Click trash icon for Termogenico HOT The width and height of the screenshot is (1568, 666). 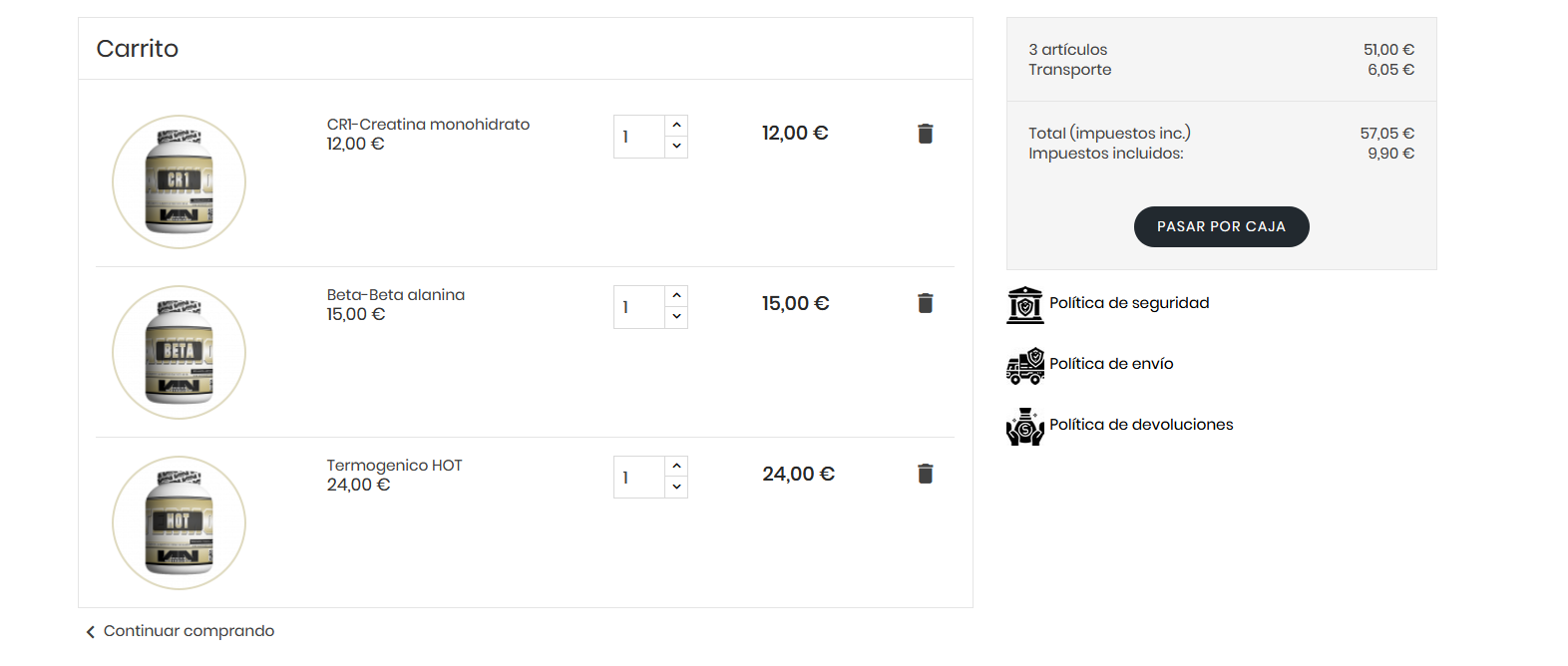925,474
